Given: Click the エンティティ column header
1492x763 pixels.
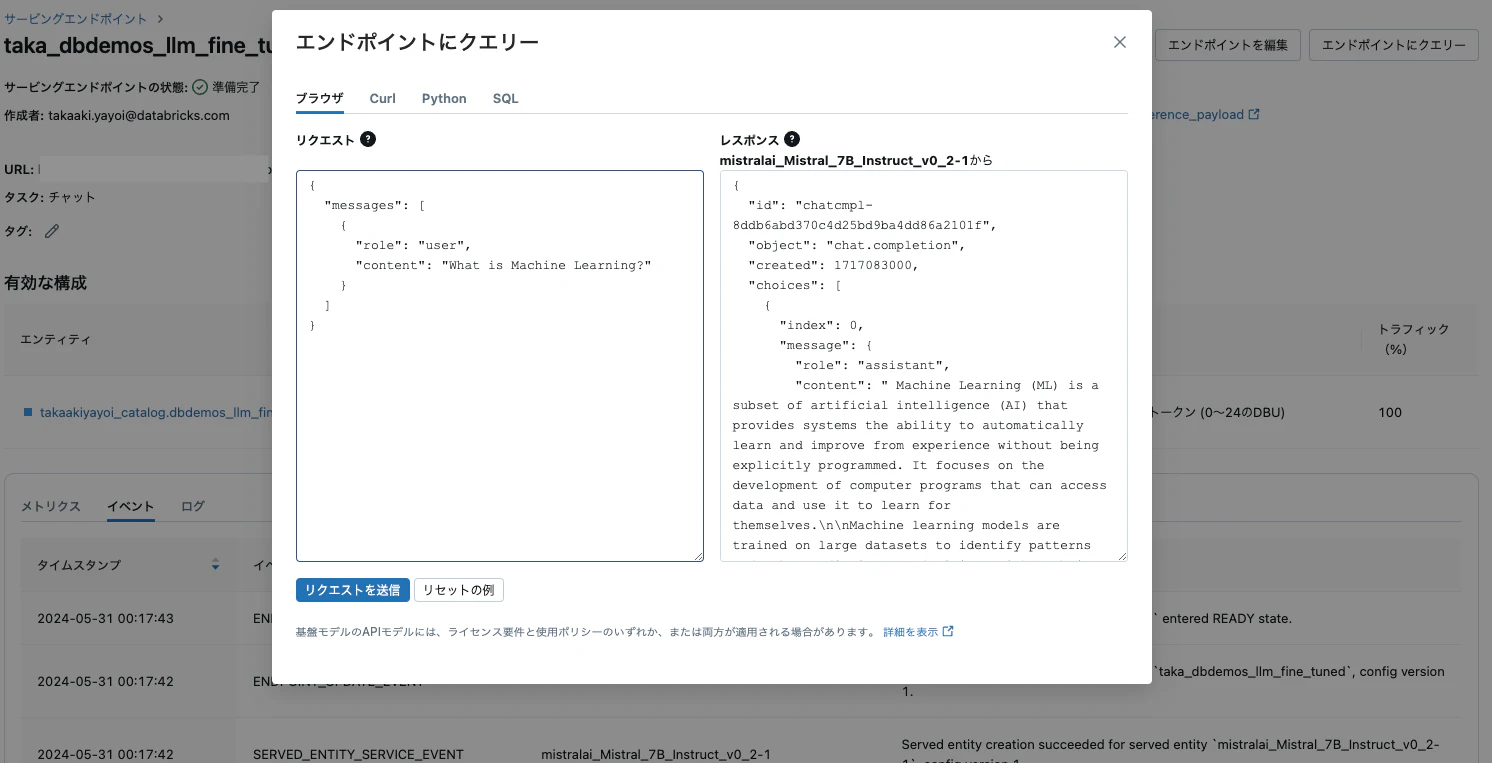Looking at the screenshot, I should 56,340.
